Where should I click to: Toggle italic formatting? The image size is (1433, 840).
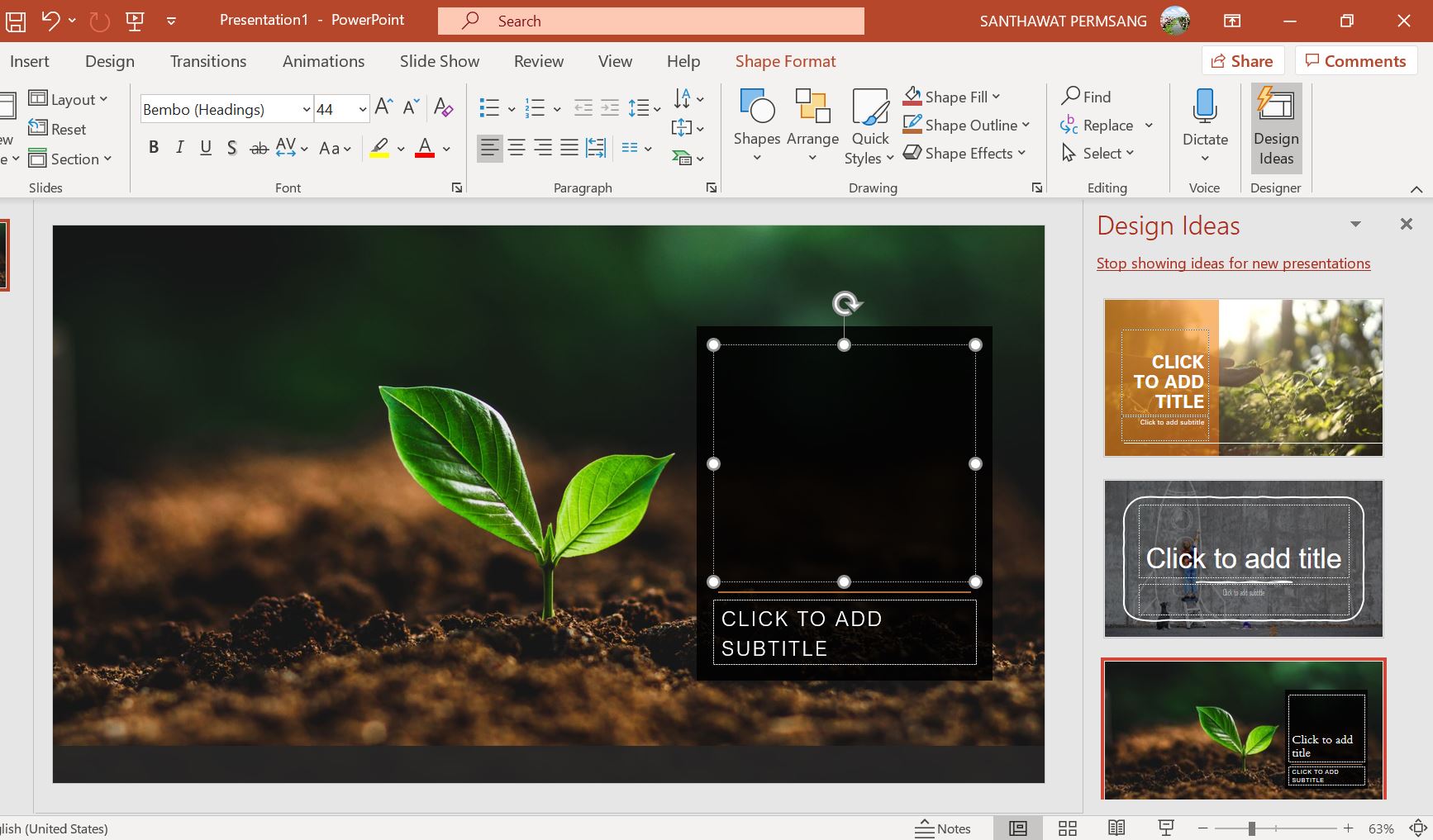pyautogui.click(x=179, y=147)
